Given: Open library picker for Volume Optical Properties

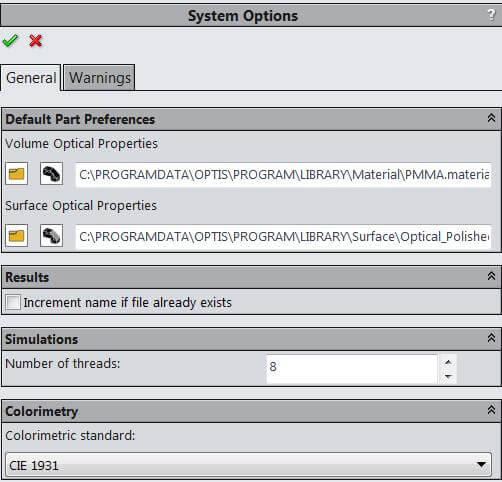Looking at the screenshot, I should (51, 174).
